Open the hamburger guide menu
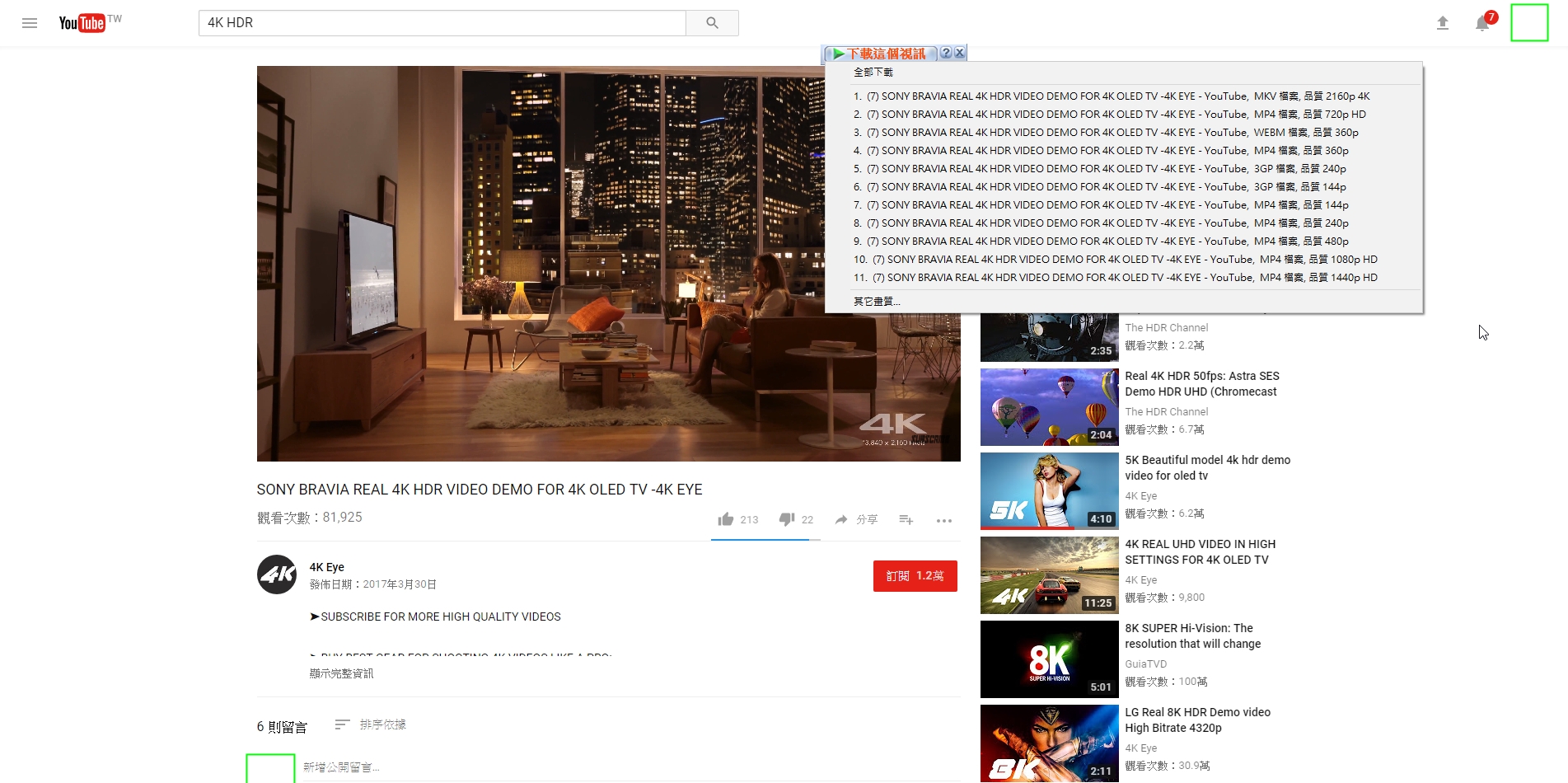 [x=30, y=23]
